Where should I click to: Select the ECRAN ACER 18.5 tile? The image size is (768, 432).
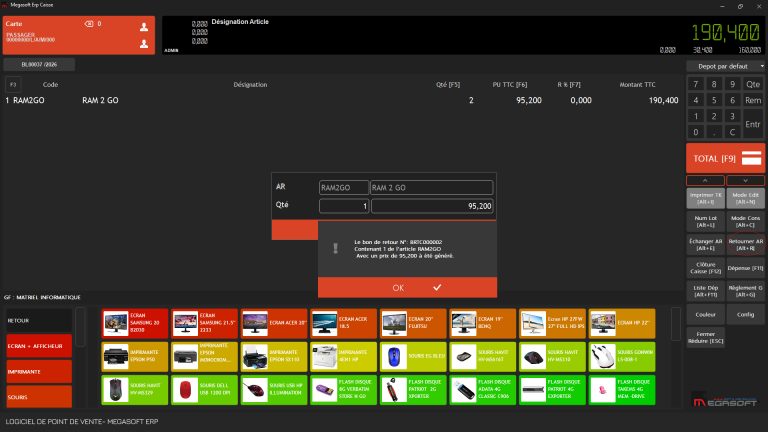point(343,323)
